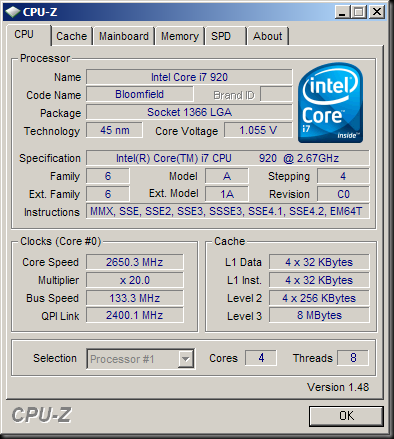Image resolution: width=394 pixels, height=439 pixels.
Task: Click the Specification field with 2.67GHz
Action: click(x=228, y=158)
